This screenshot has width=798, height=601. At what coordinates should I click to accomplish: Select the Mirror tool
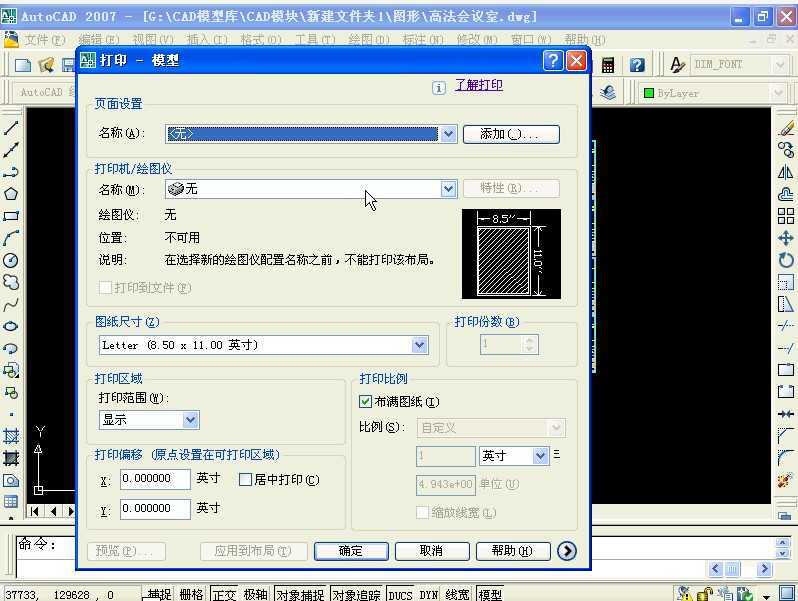click(786, 172)
